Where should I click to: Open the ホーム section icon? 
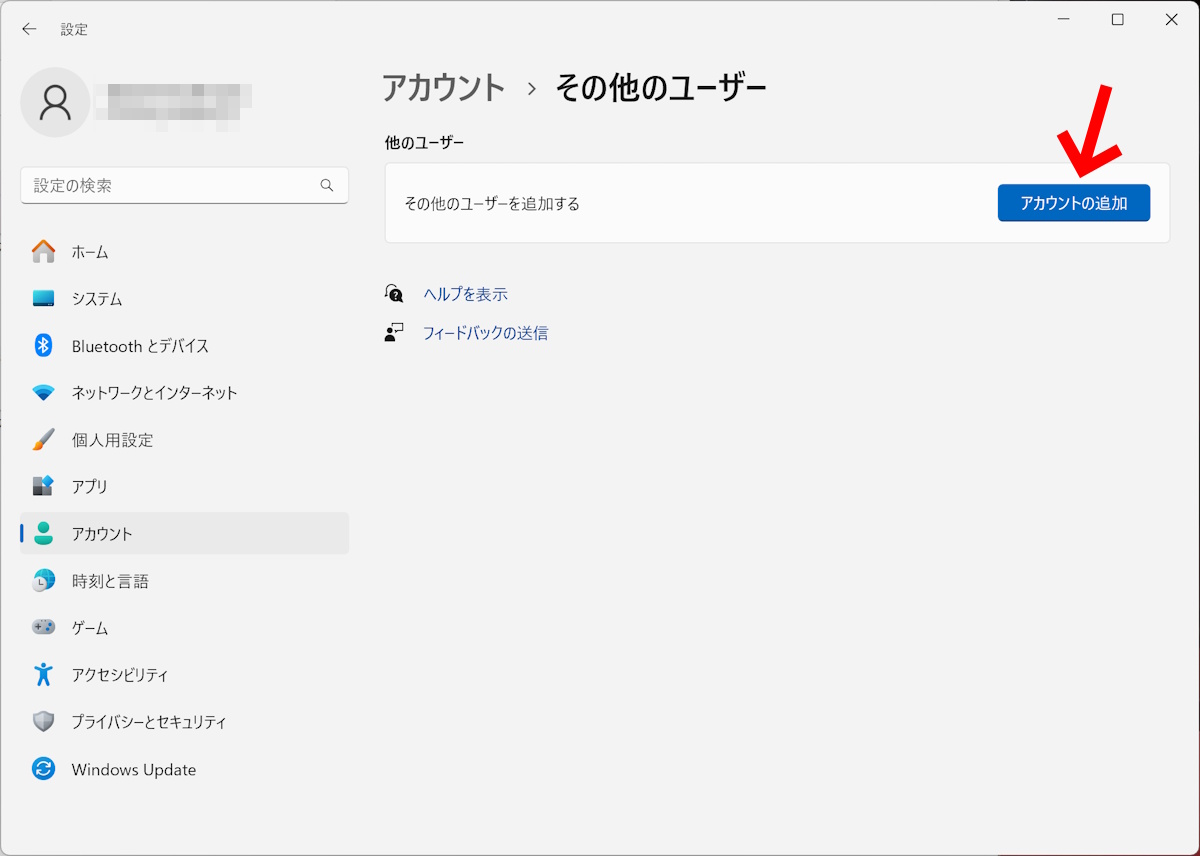click(x=44, y=251)
